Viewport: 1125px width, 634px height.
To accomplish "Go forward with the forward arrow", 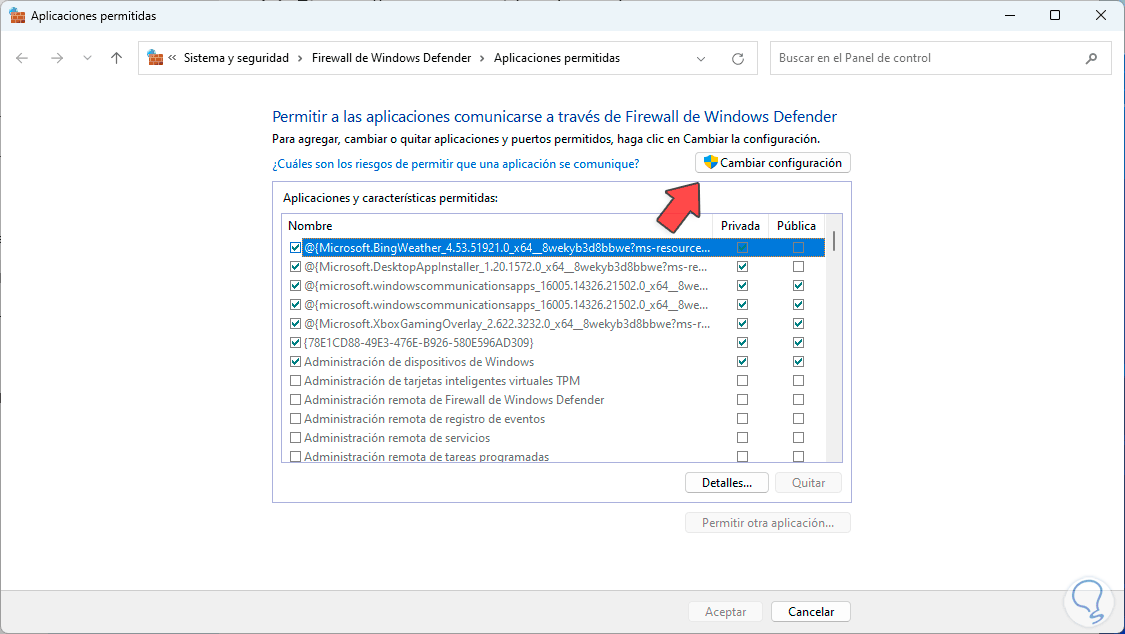I will coord(57,58).
